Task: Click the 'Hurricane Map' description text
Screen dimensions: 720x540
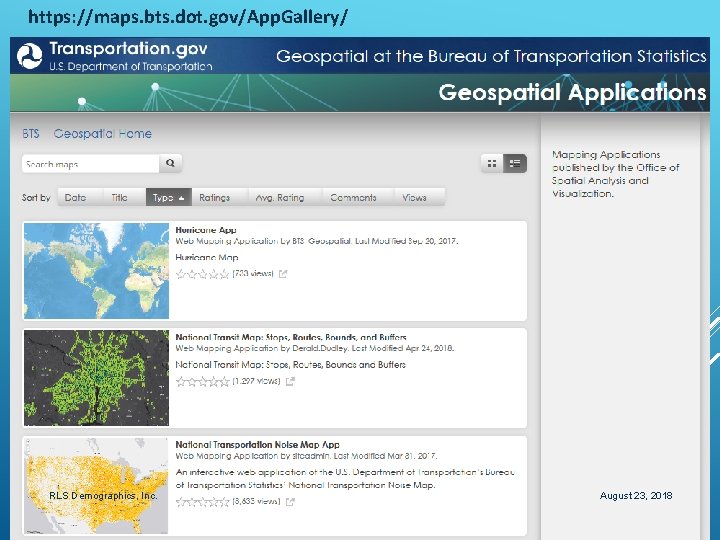Action: pyautogui.click(x=207, y=257)
